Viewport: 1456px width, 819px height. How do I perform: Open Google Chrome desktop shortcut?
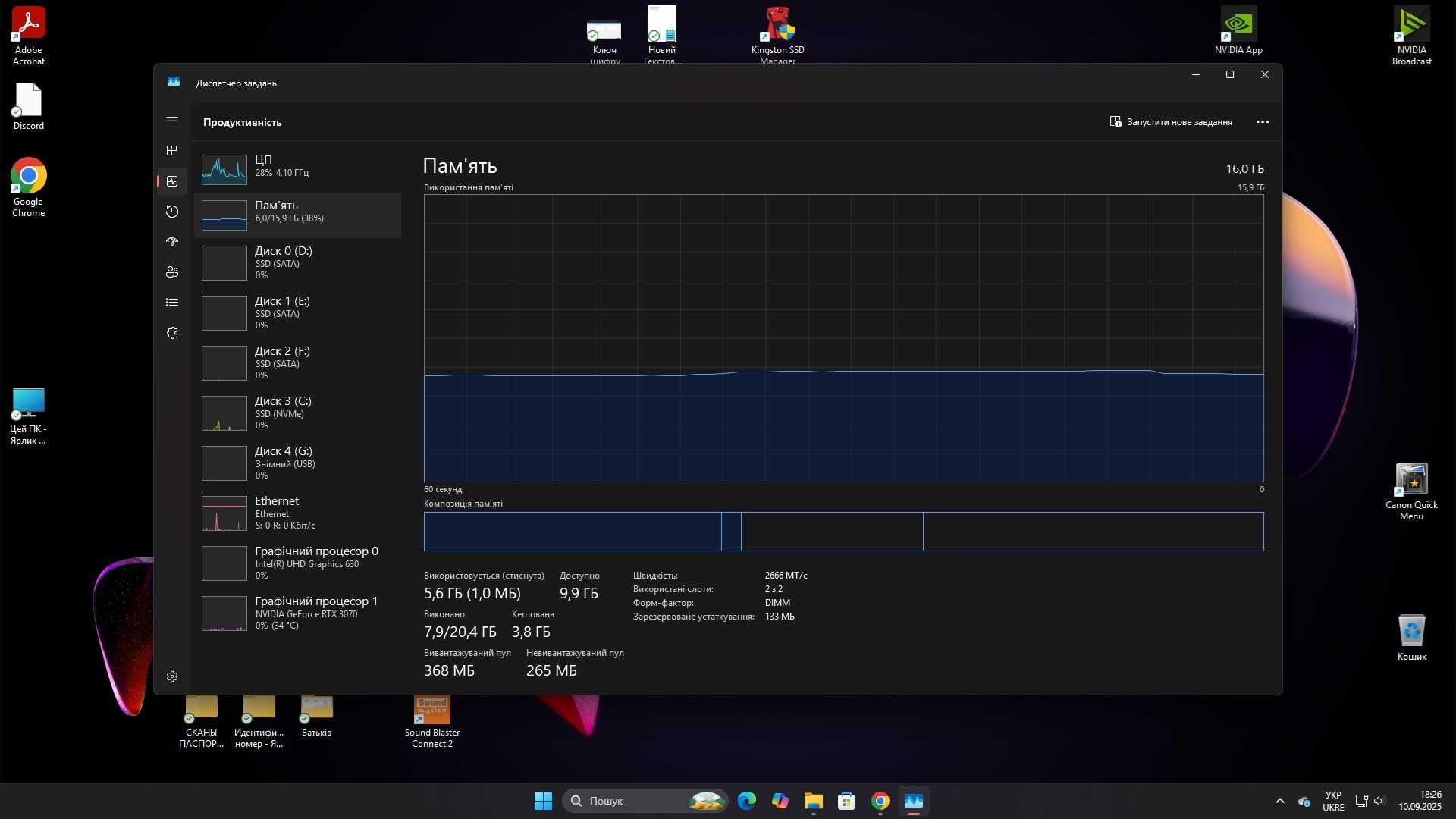pos(28,188)
